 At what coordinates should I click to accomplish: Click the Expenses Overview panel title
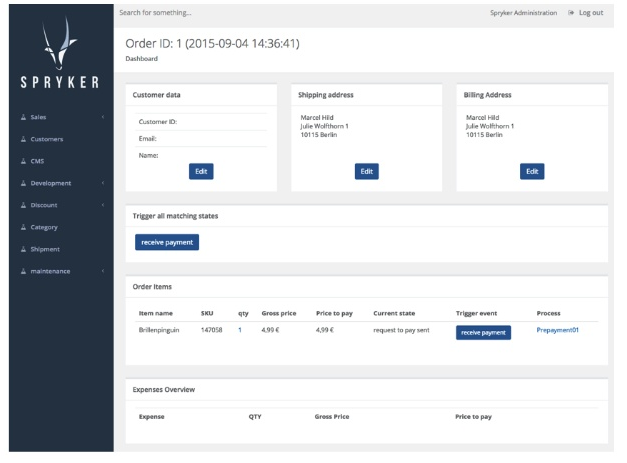164,389
